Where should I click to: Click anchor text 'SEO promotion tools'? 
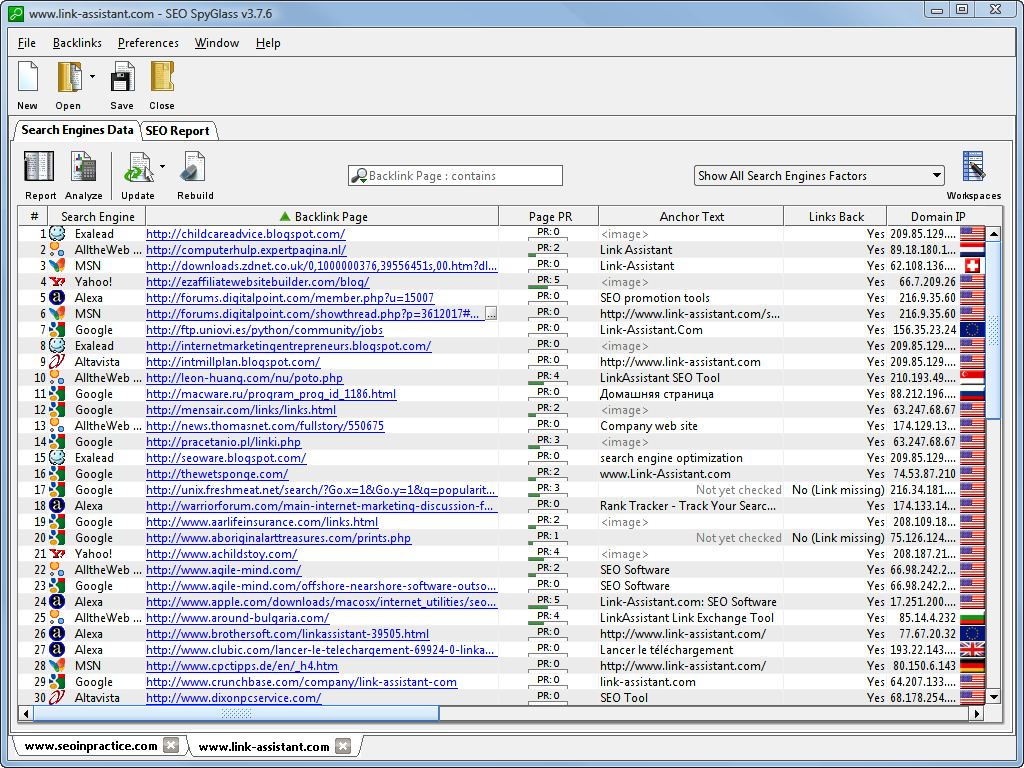654,298
